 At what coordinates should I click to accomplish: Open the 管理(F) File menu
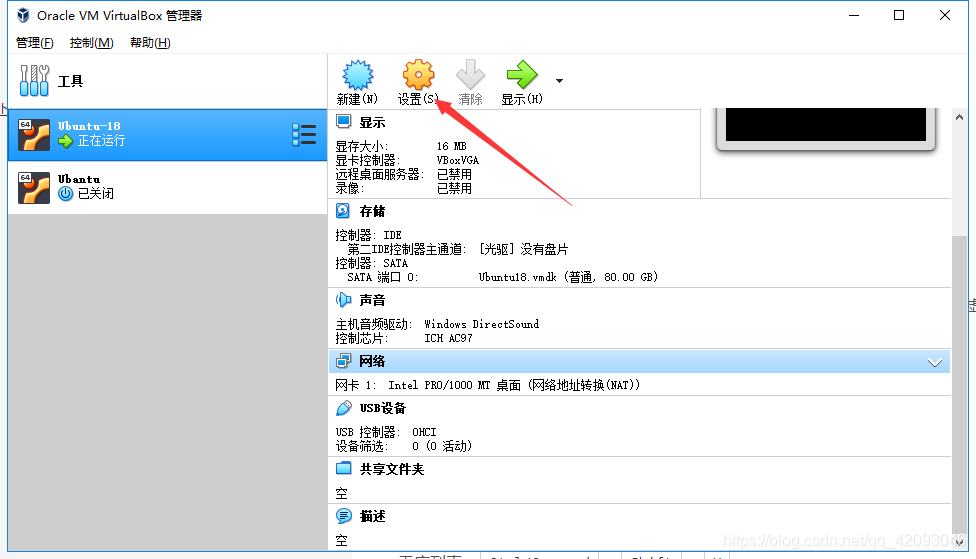34,42
